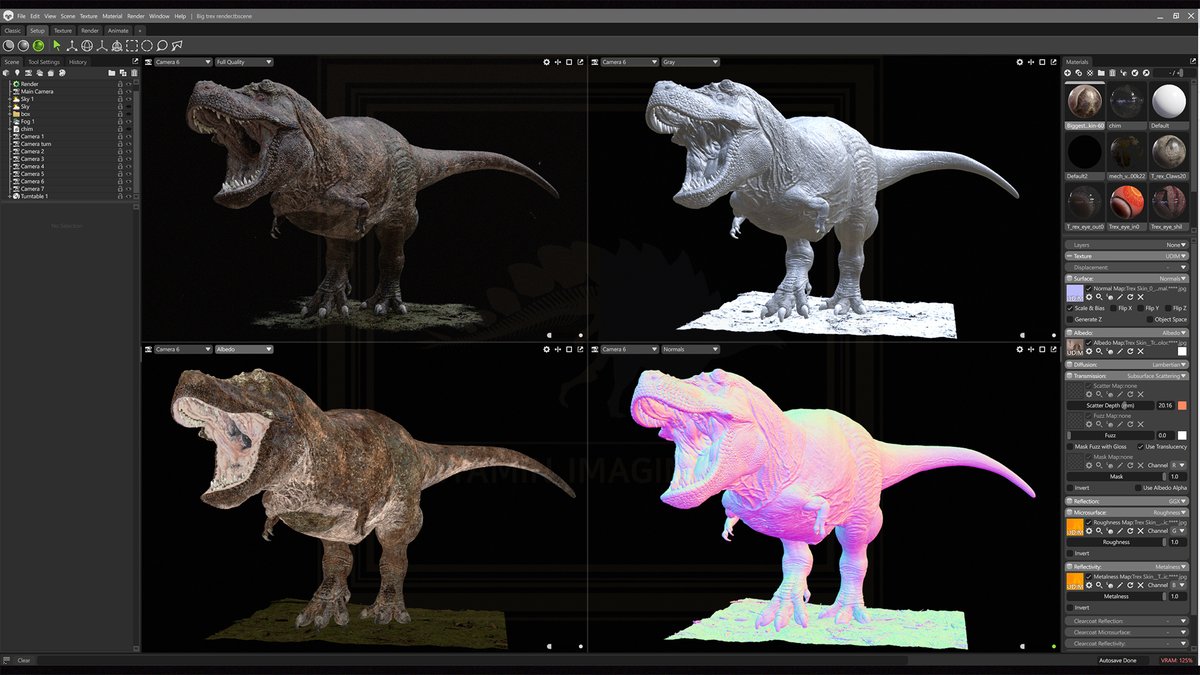The image size is (1200, 675).
Task: Click the first gray shading mode sphere
Action: pyautogui.click(x=8, y=46)
